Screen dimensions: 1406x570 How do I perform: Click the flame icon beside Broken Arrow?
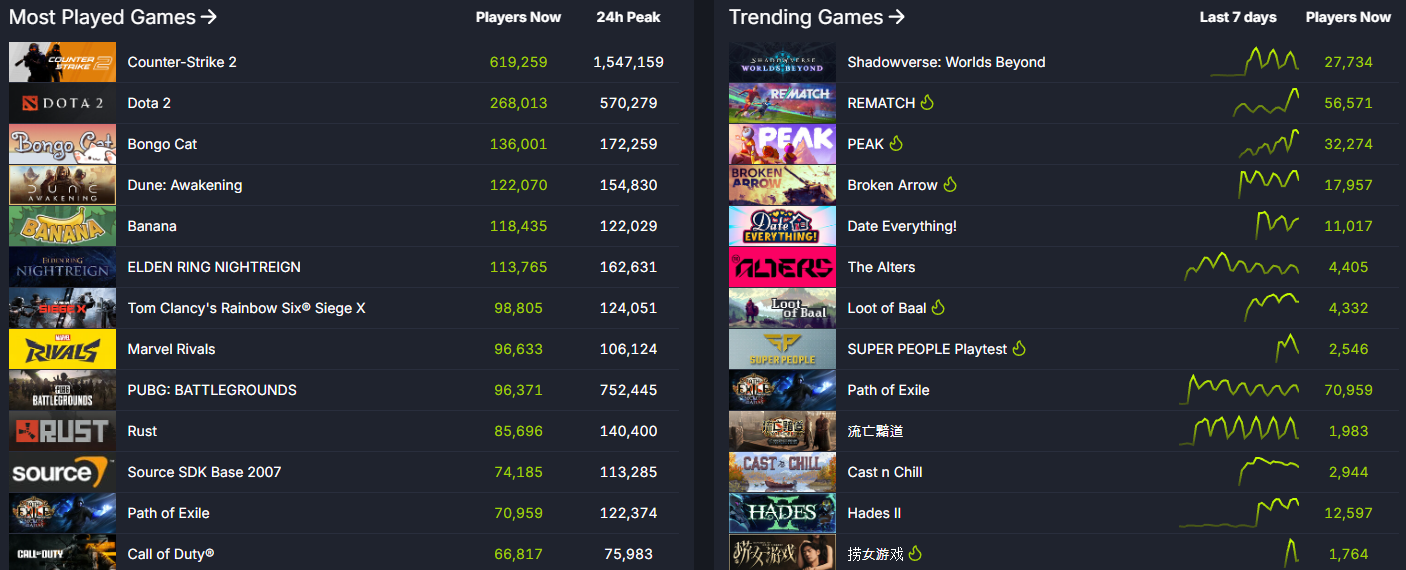click(950, 184)
